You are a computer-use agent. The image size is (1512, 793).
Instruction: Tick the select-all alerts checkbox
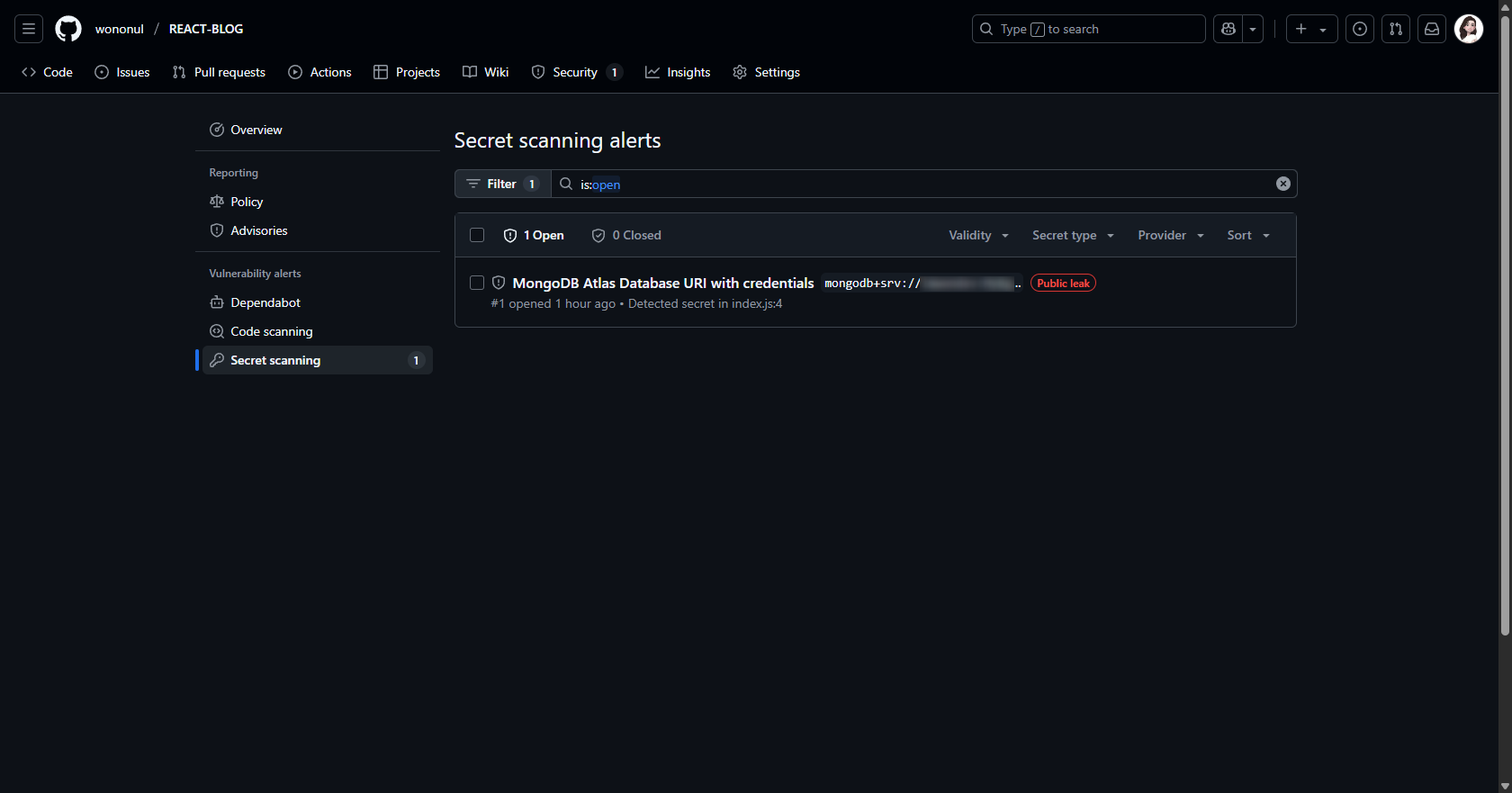[x=477, y=235]
